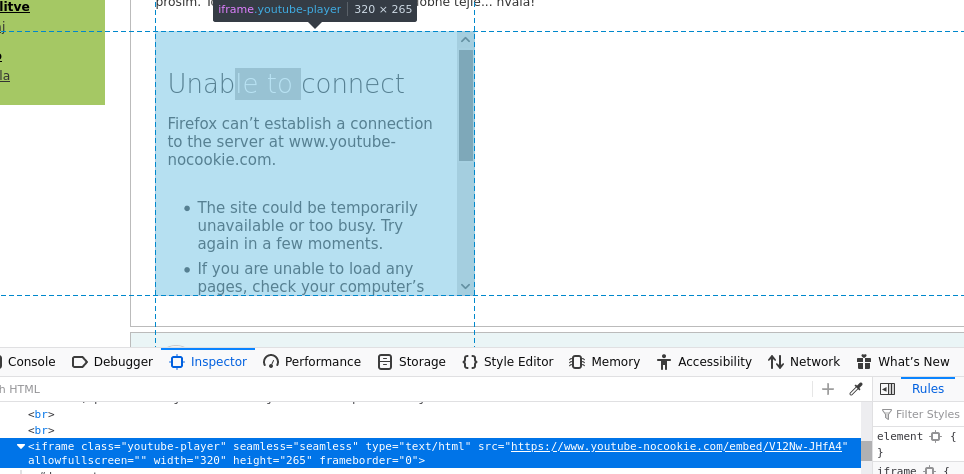
Task: Click the element rule target icon
Action: coord(936,436)
